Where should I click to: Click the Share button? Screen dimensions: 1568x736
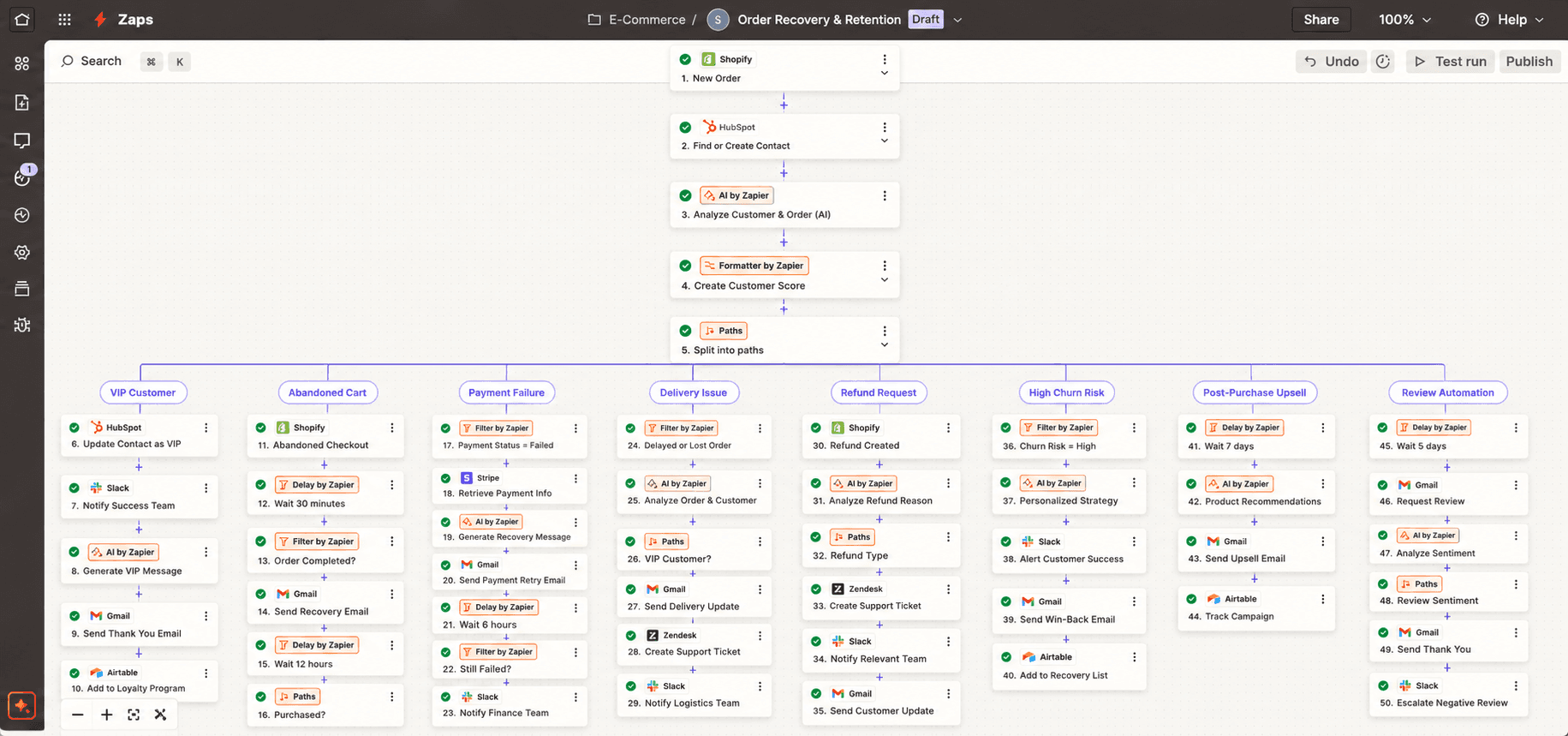point(1321,20)
